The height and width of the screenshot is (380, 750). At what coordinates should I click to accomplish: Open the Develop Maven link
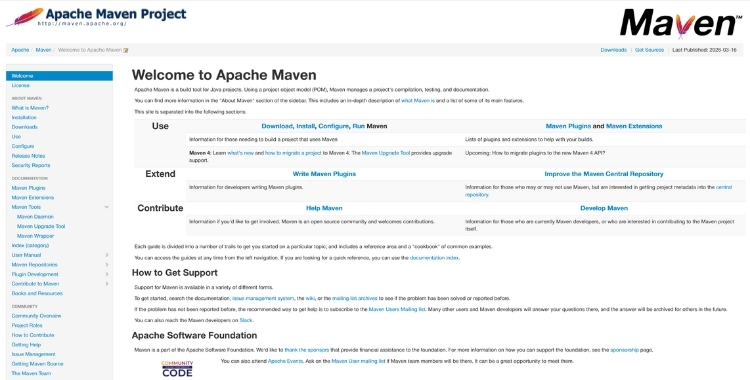pyautogui.click(x=604, y=208)
